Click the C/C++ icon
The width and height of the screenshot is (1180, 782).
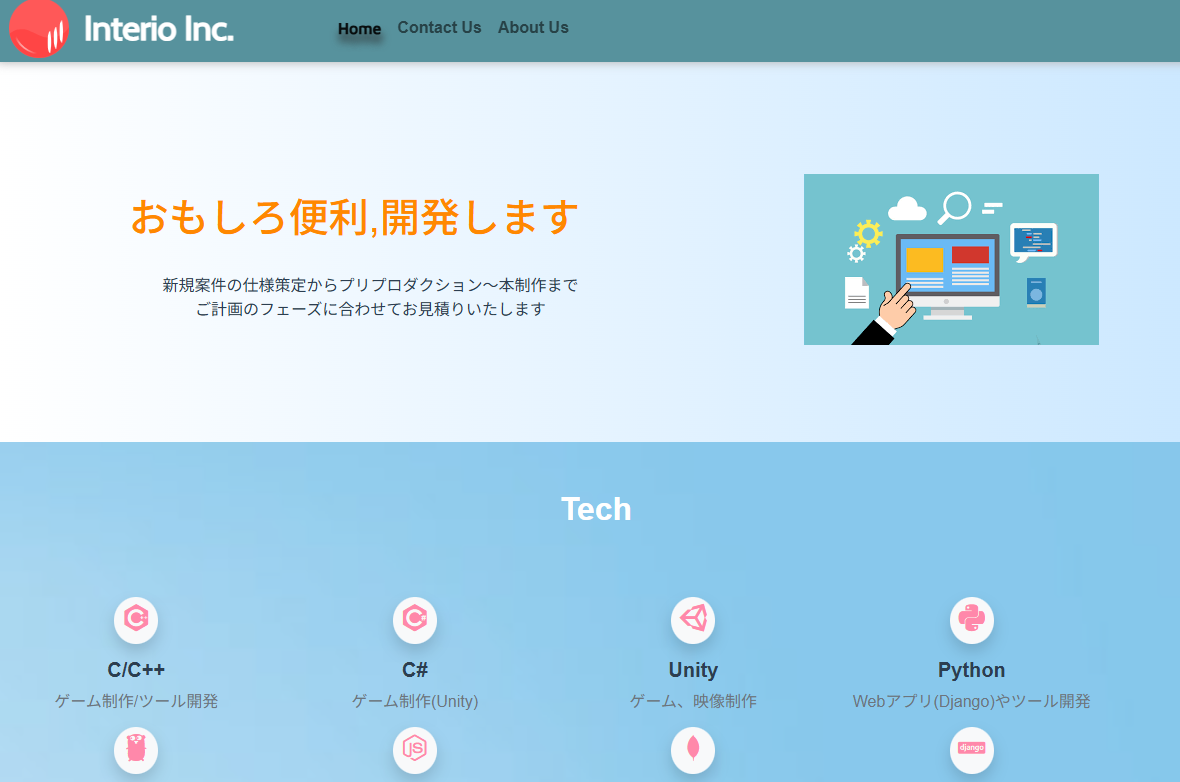pos(136,619)
